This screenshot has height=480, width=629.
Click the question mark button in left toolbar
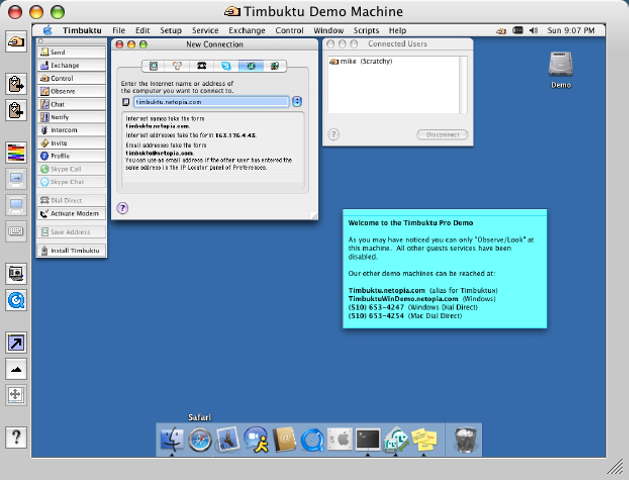[16, 436]
